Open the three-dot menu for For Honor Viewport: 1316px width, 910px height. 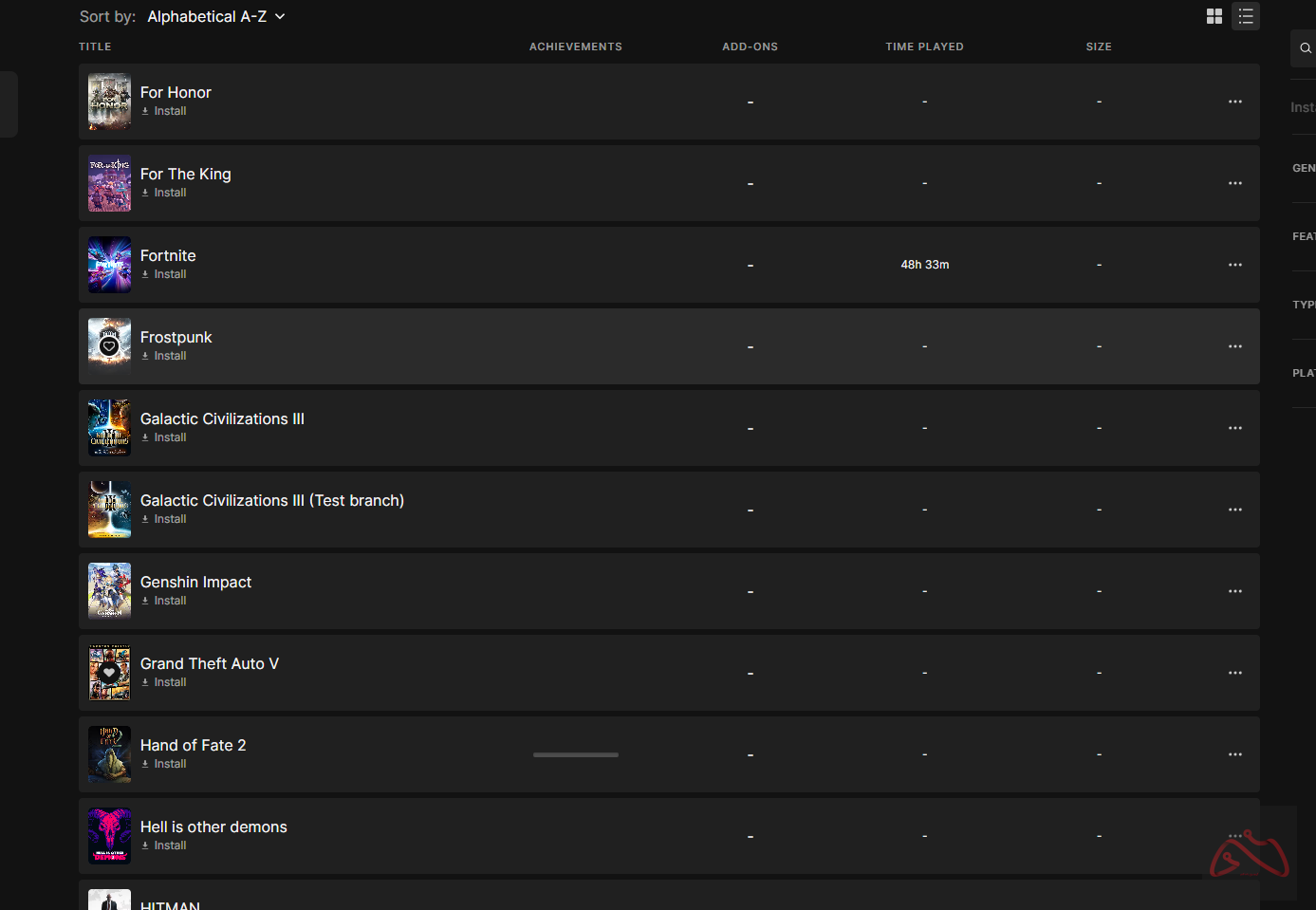click(1234, 102)
